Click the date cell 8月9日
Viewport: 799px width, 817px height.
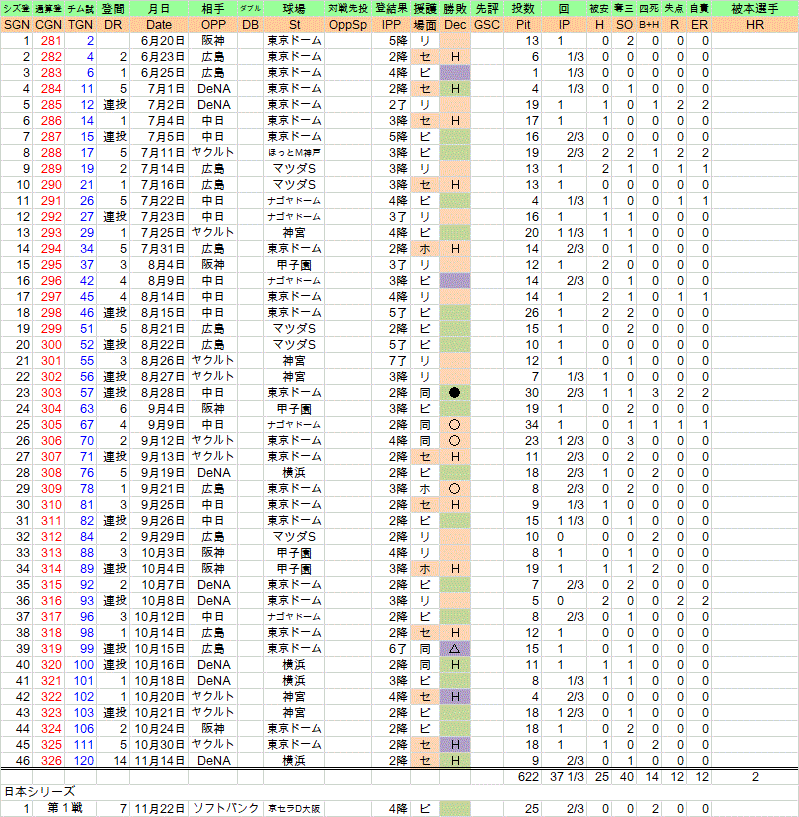(166, 281)
